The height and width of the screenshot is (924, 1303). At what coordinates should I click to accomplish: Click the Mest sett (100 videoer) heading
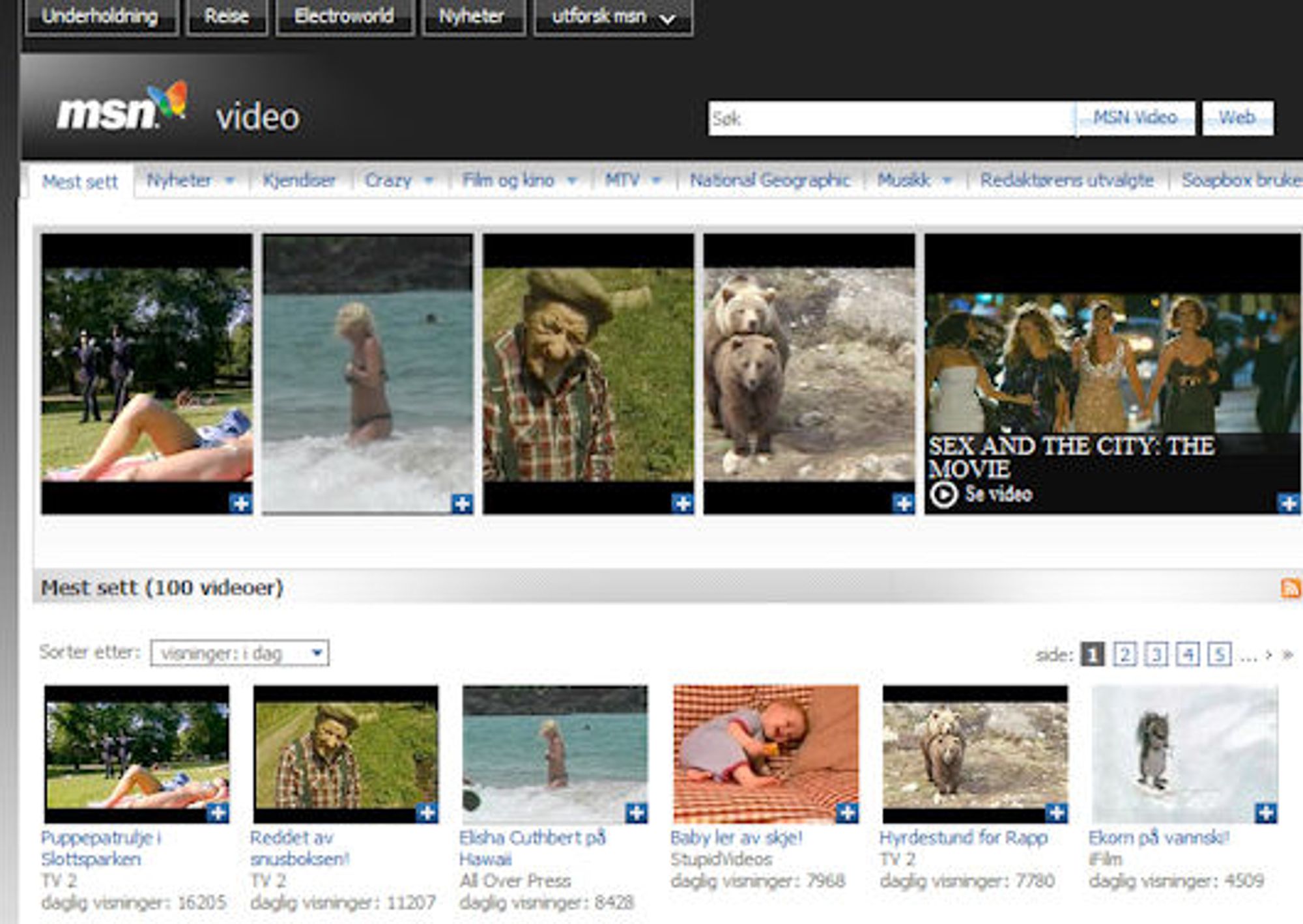click(x=162, y=588)
